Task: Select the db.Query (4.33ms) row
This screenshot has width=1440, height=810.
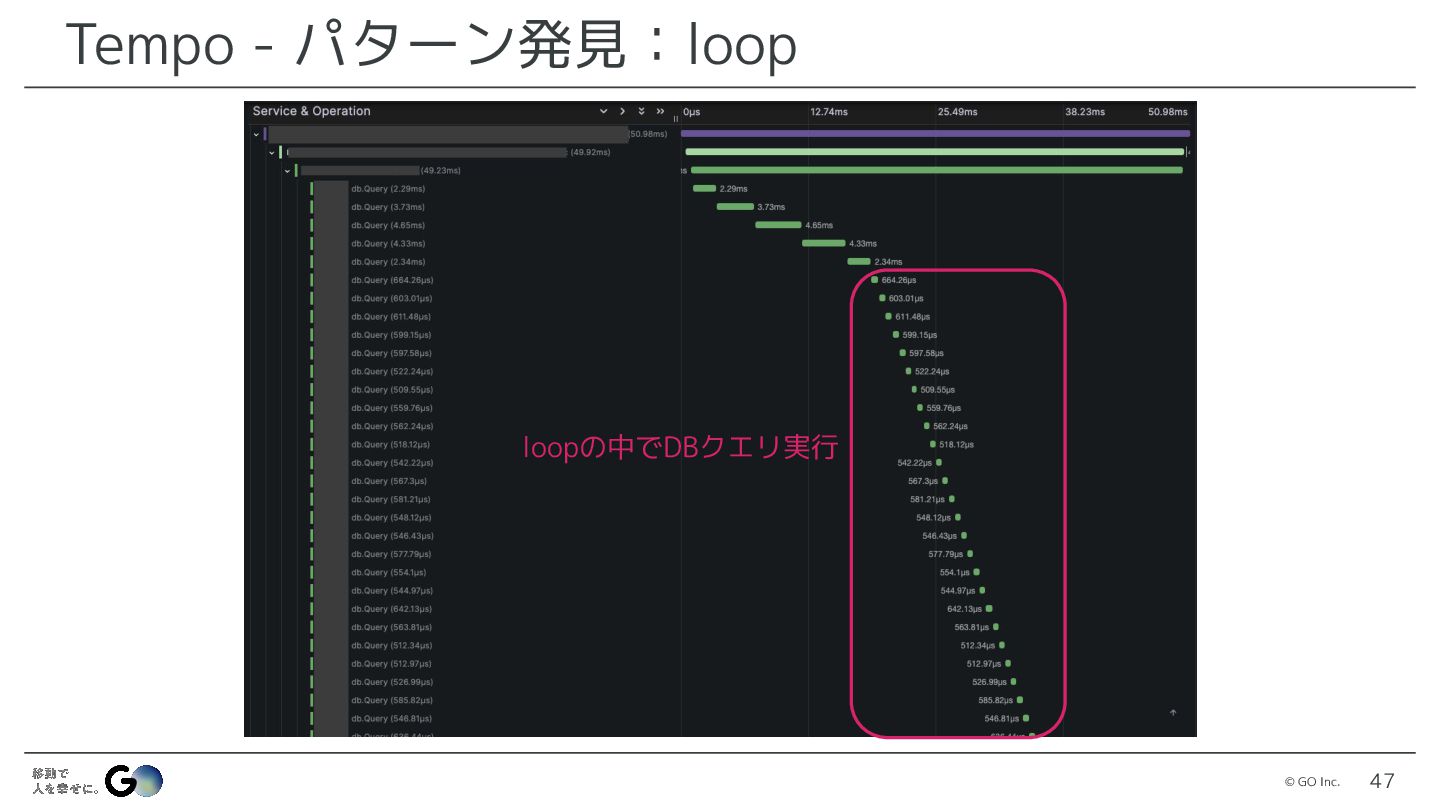Action: (387, 244)
